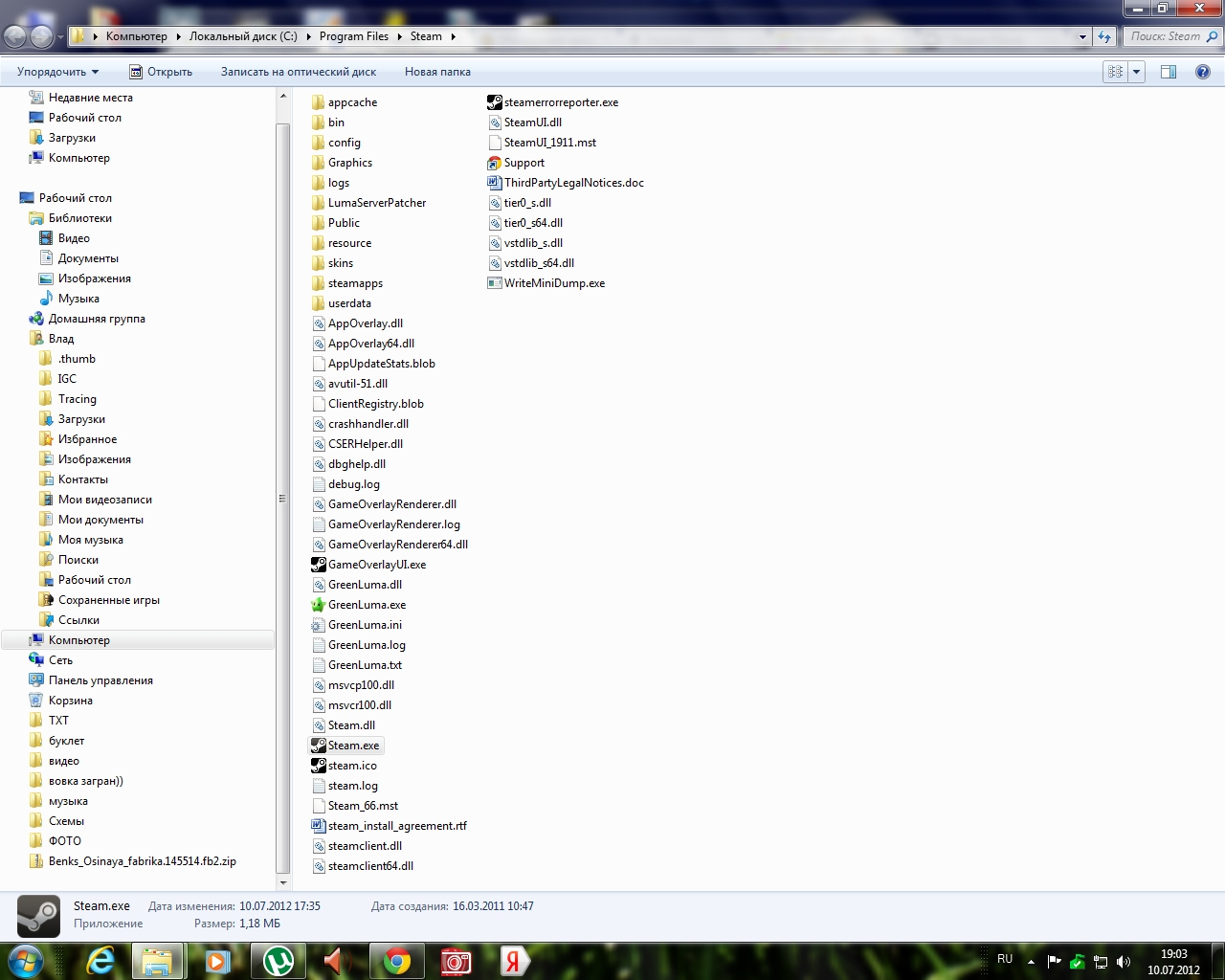Select the userdata folder
This screenshot has height=980, width=1225.
tap(342, 303)
